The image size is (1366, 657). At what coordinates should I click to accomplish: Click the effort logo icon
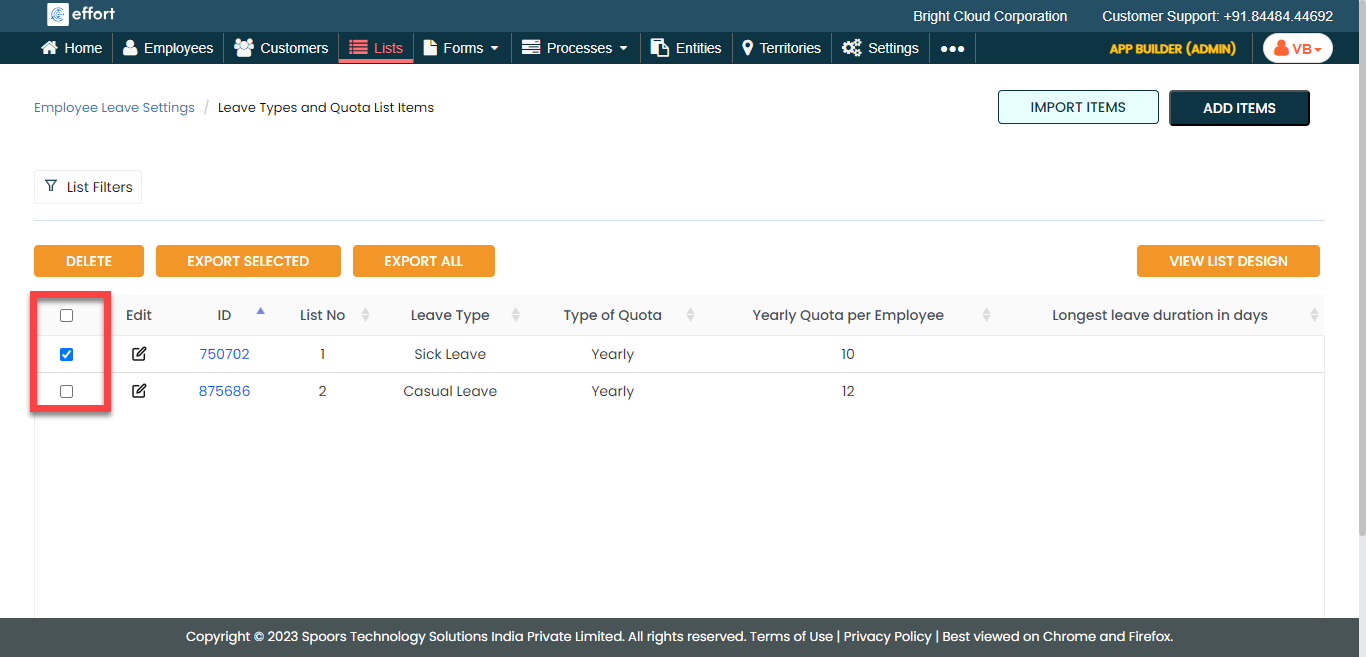tap(58, 15)
